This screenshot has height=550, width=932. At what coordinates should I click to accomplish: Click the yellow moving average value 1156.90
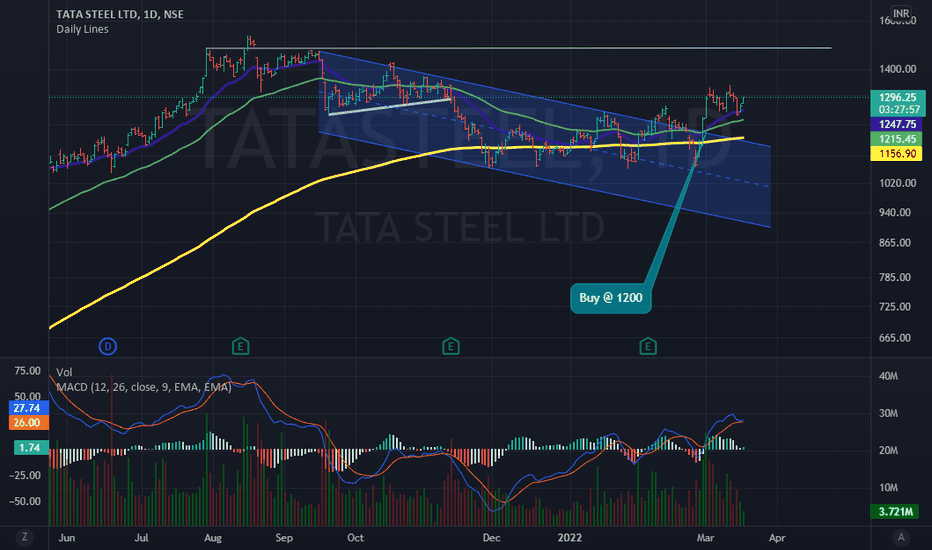897,154
